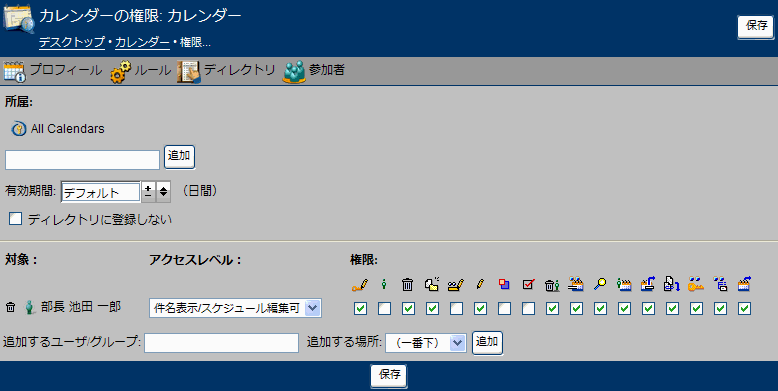This screenshot has width=778, height=391.
Task: Open the ルール gears icon
Action: coord(121,71)
